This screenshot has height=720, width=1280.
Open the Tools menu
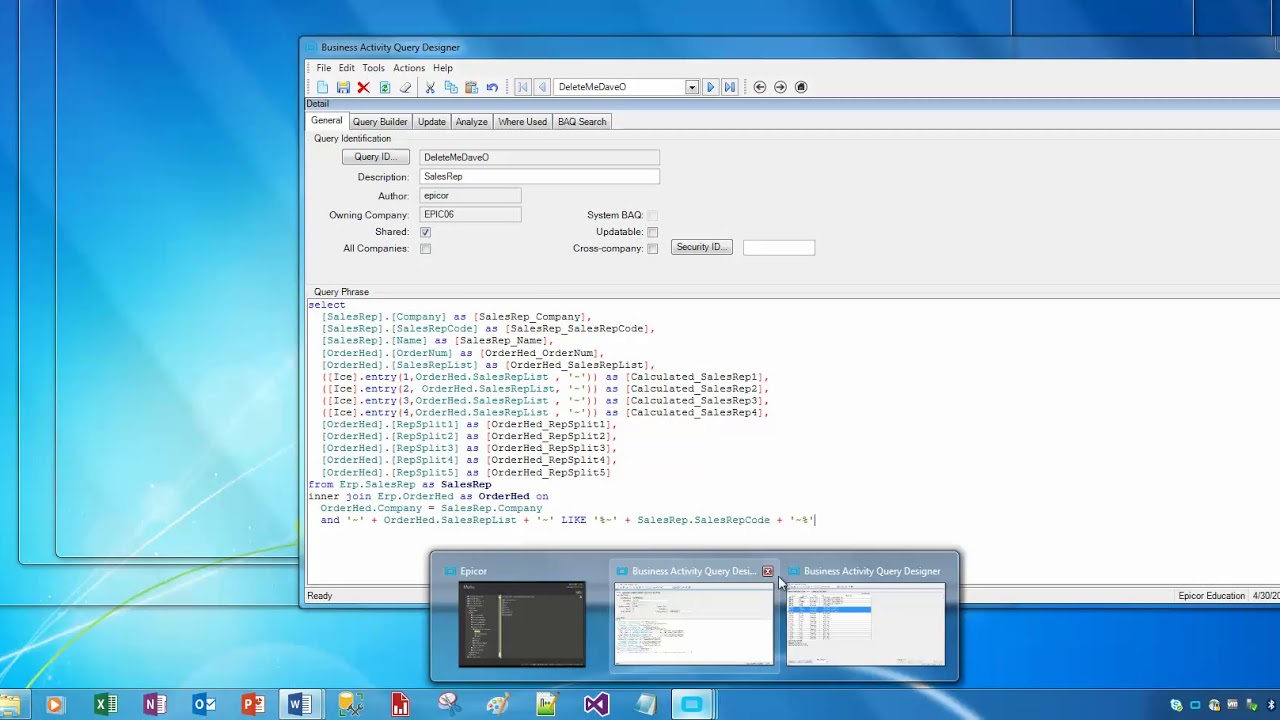(373, 68)
